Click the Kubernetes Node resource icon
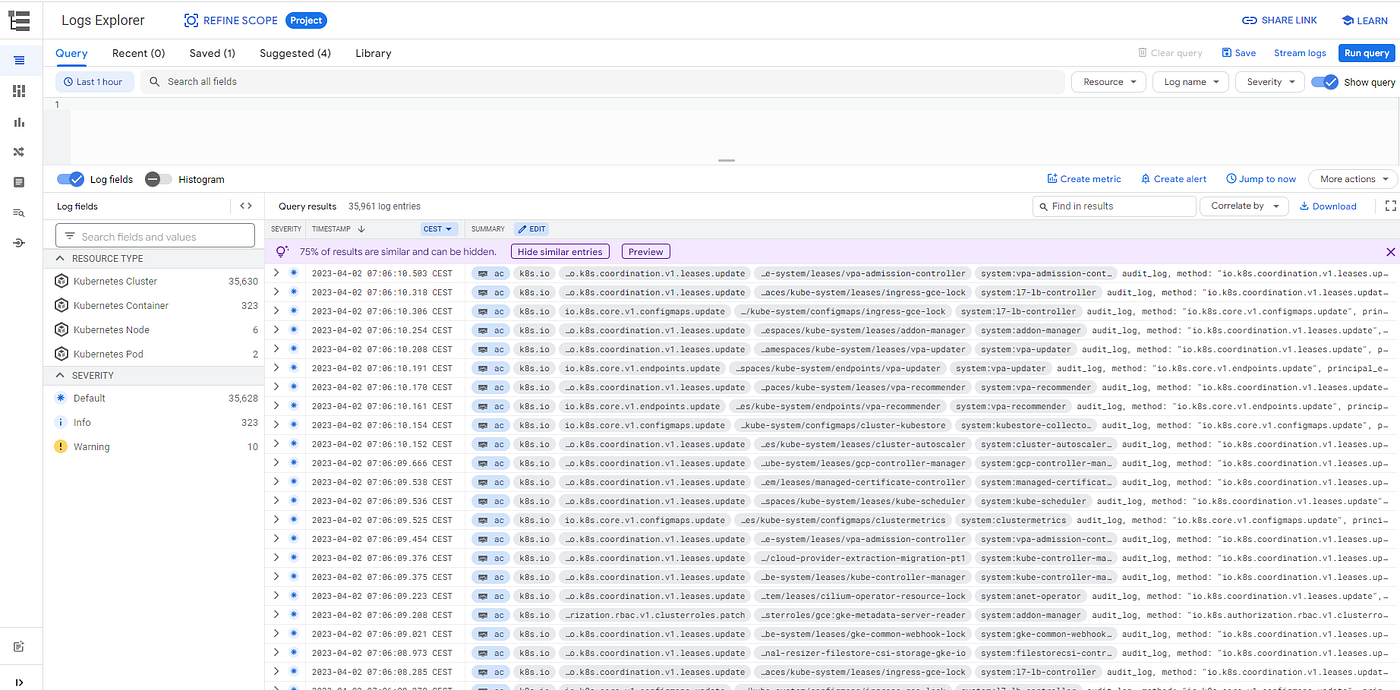Screen dimensions: 1400x690 pyautogui.click(x=61, y=330)
